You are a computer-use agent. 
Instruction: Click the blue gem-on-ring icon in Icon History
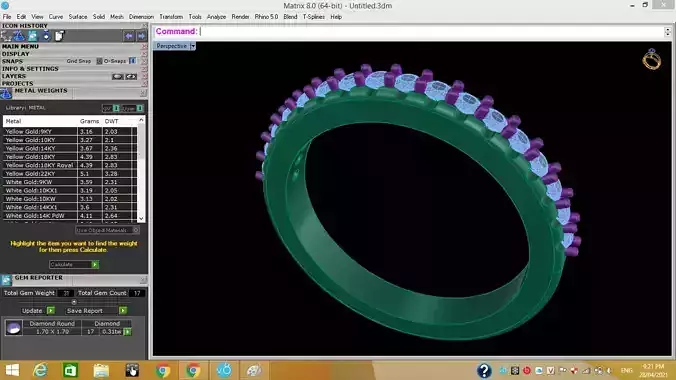(46, 36)
